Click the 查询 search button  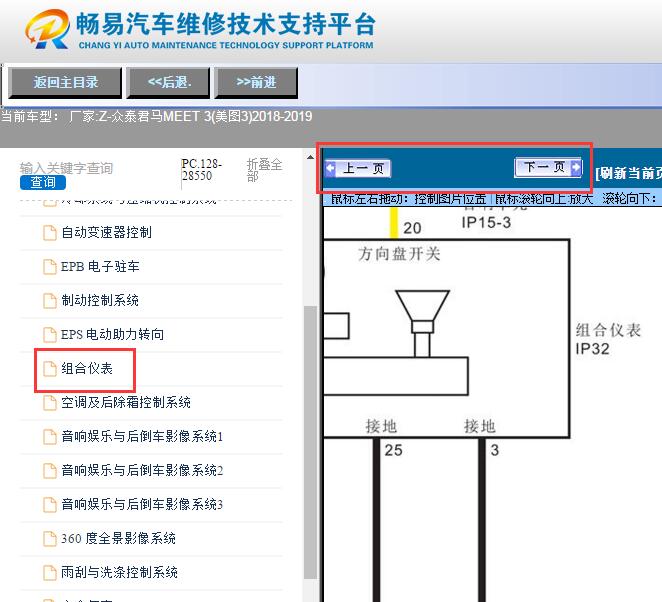click(43, 182)
